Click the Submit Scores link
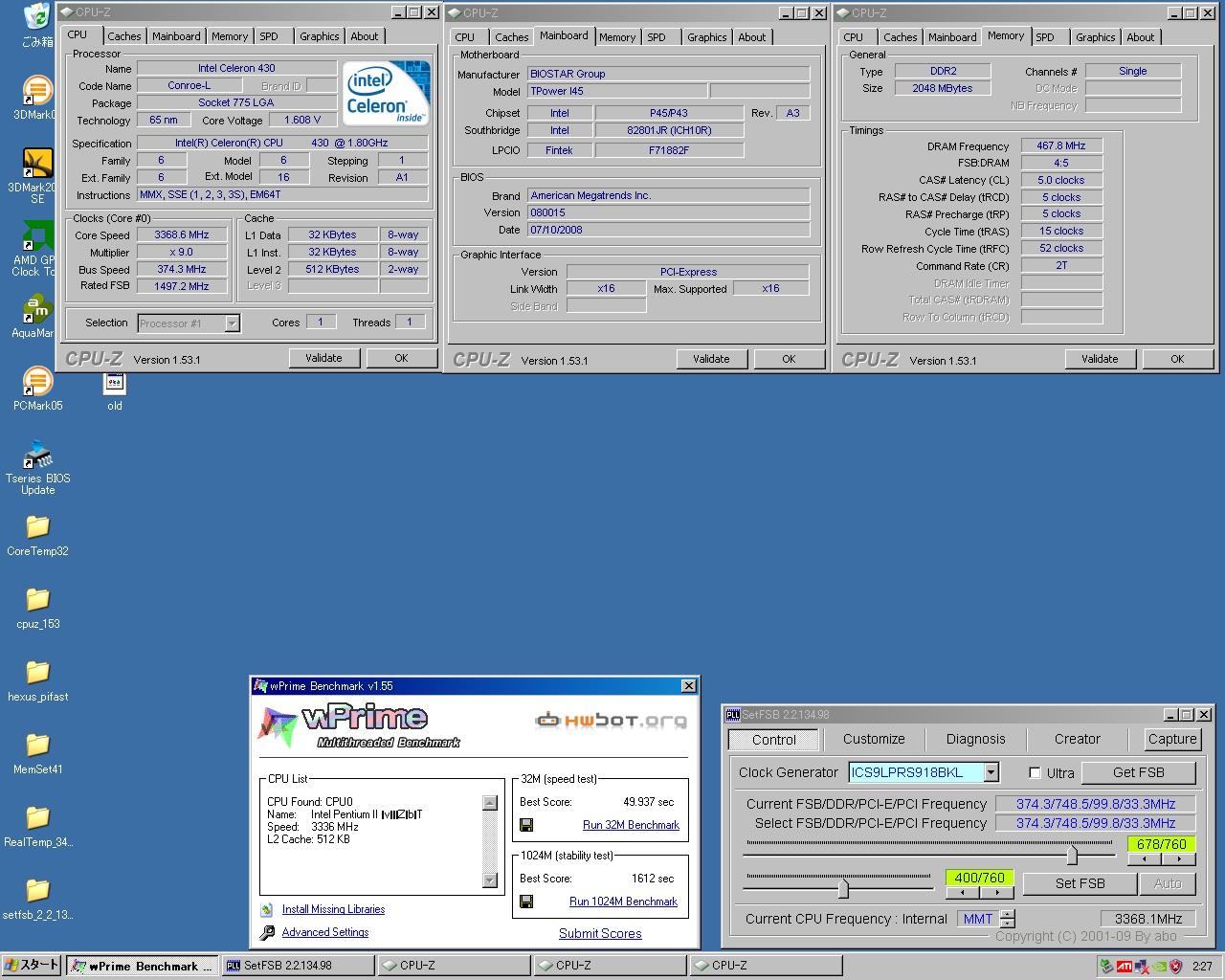Image resolution: width=1225 pixels, height=980 pixels. coord(600,933)
